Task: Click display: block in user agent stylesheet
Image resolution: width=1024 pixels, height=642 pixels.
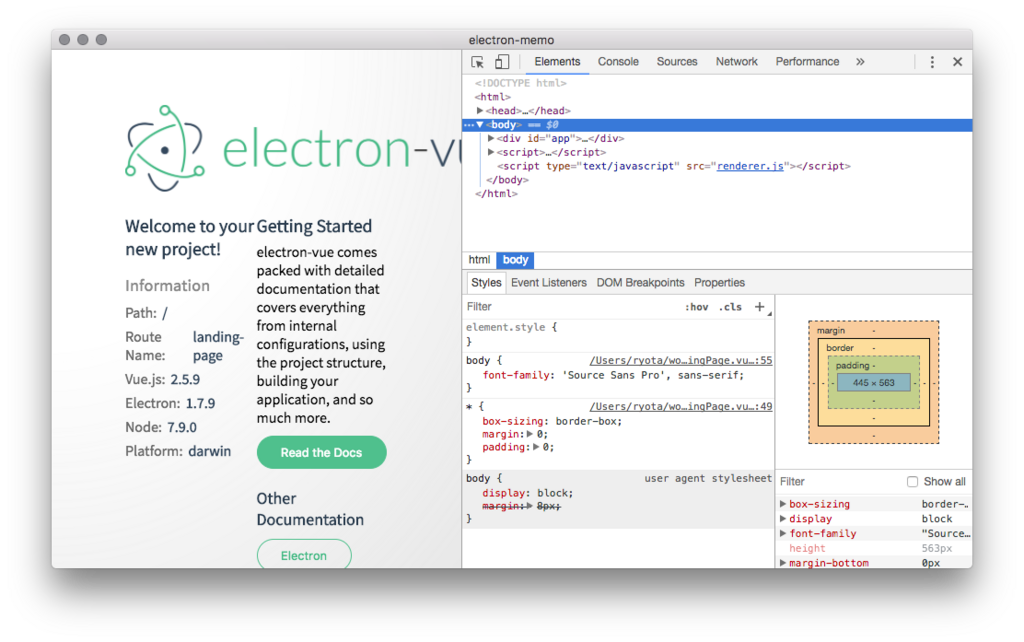Action: click(x=528, y=493)
